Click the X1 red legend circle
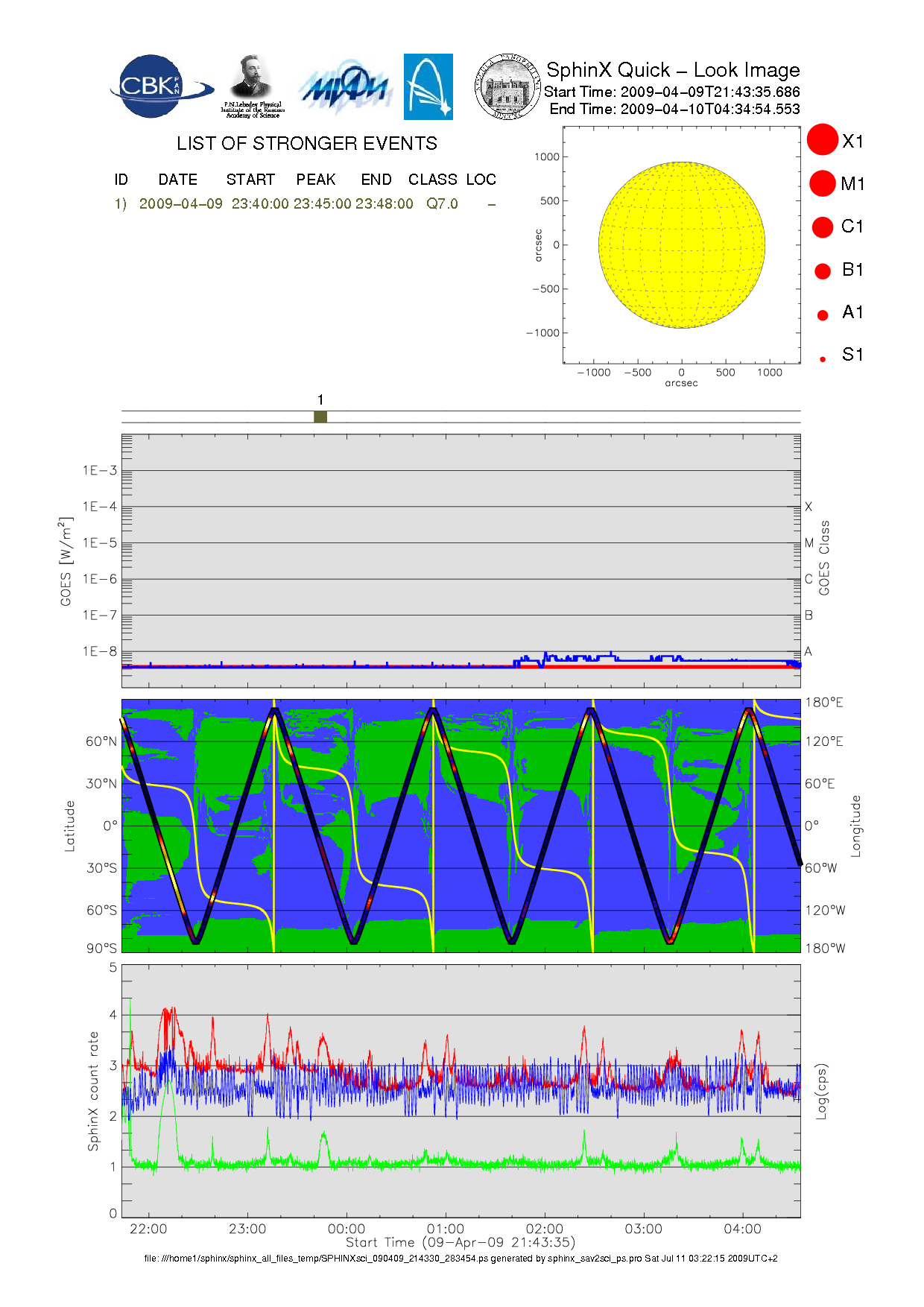 coord(823,140)
